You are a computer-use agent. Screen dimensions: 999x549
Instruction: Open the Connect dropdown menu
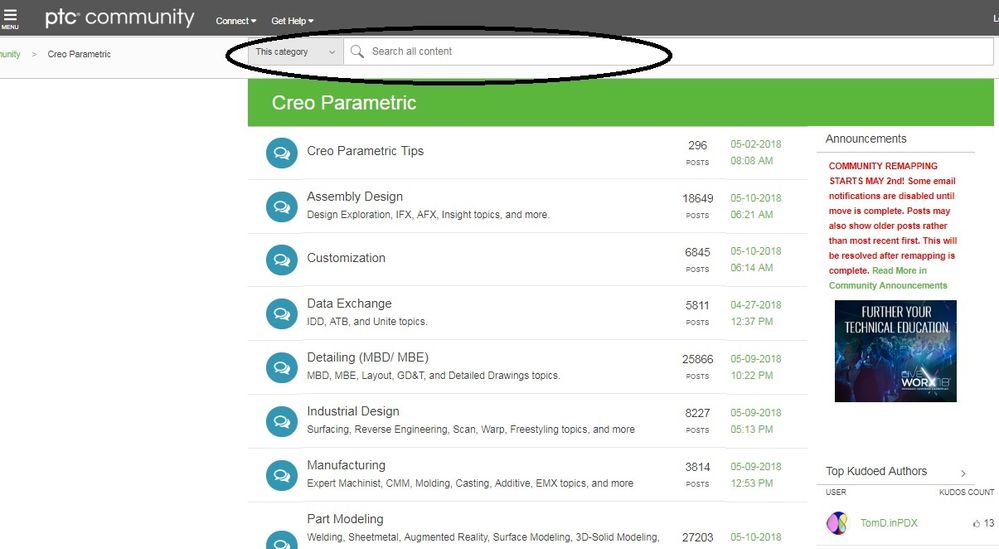(236, 21)
